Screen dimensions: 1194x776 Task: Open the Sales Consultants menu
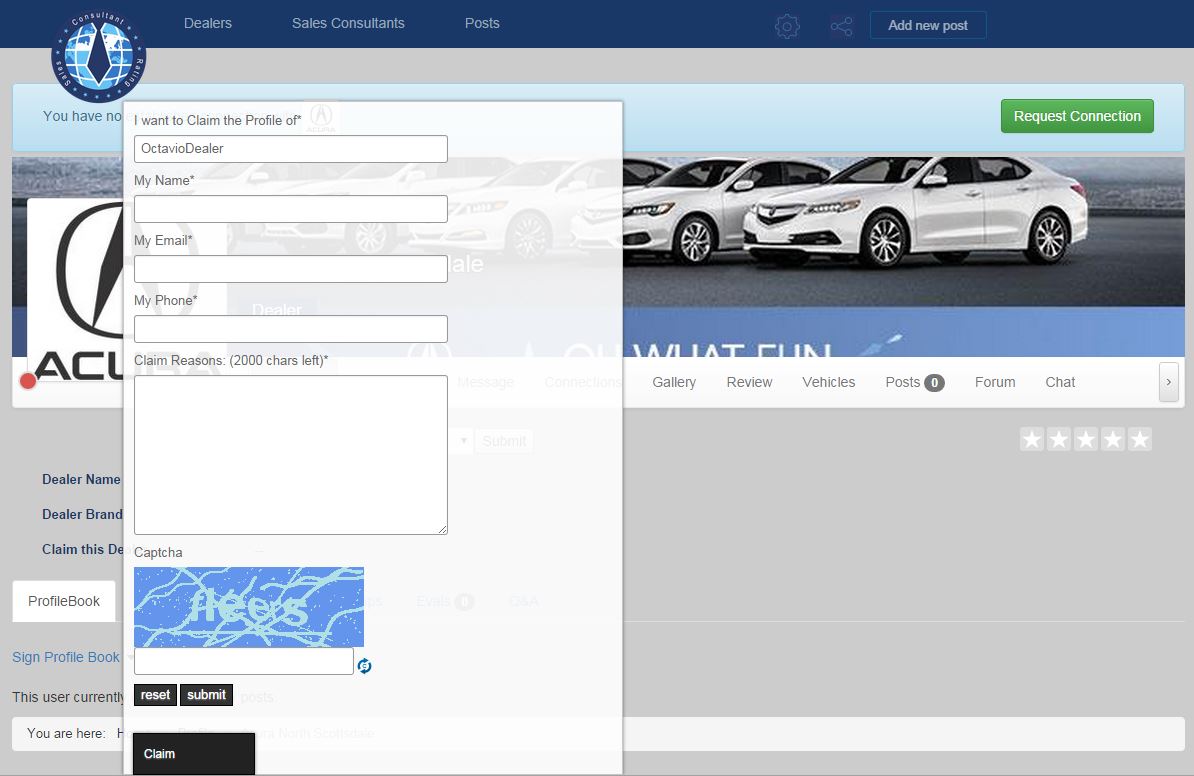(348, 24)
